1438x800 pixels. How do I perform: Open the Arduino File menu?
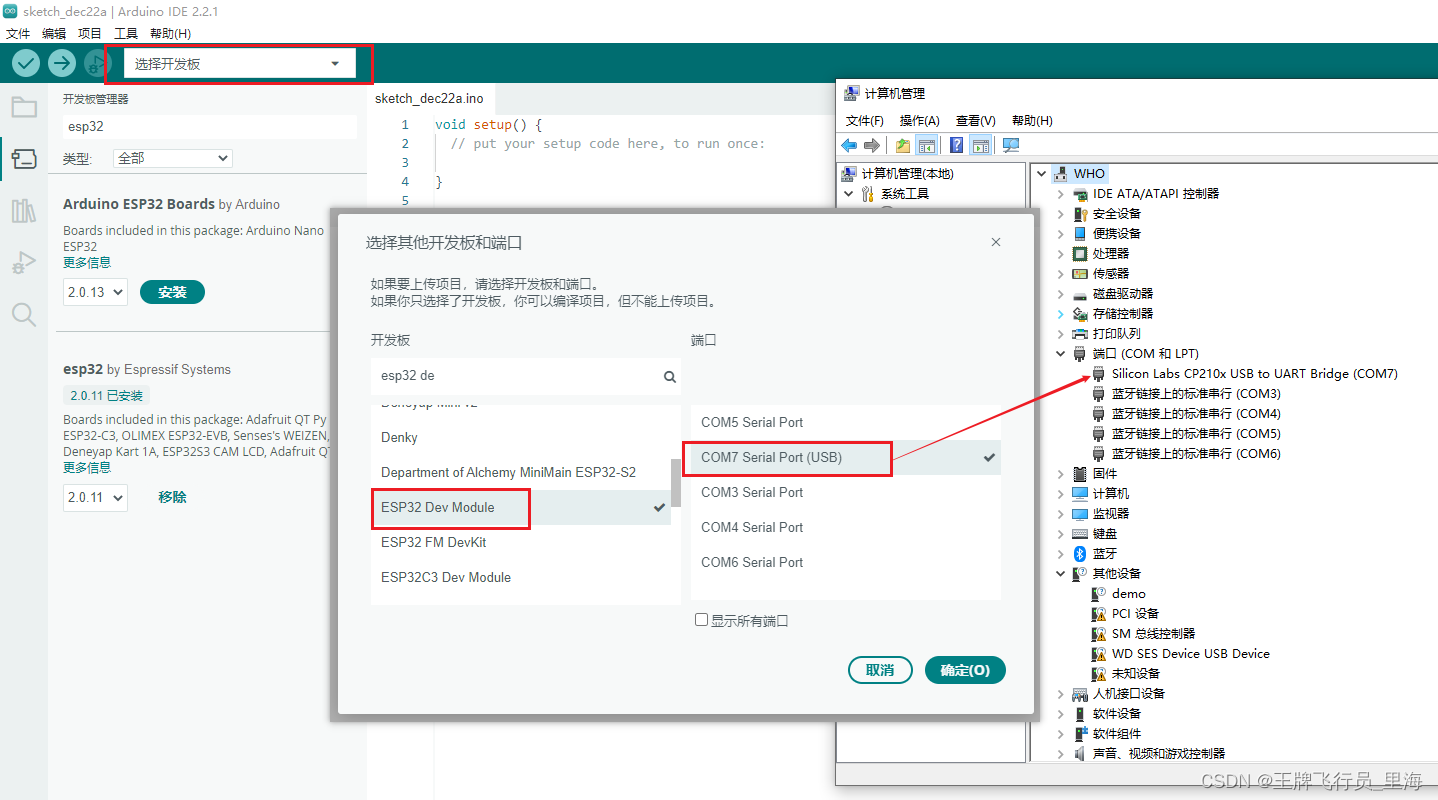click(x=18, y=34)
